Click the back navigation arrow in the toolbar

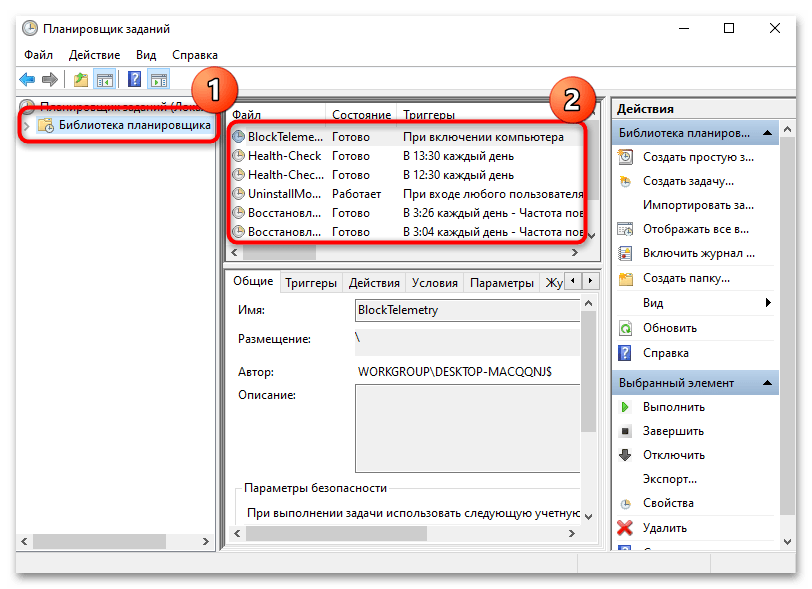(27, 79)
